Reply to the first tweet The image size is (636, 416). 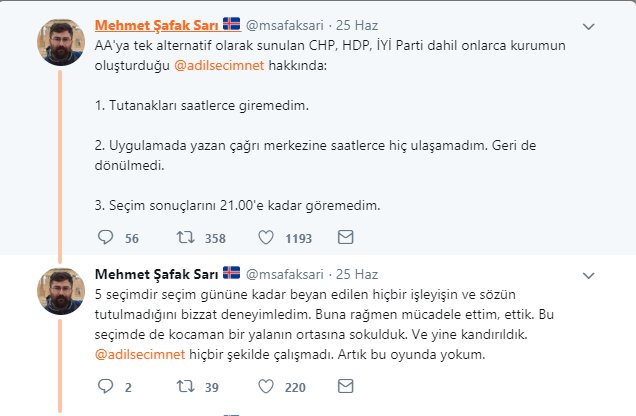pos(108,238)
